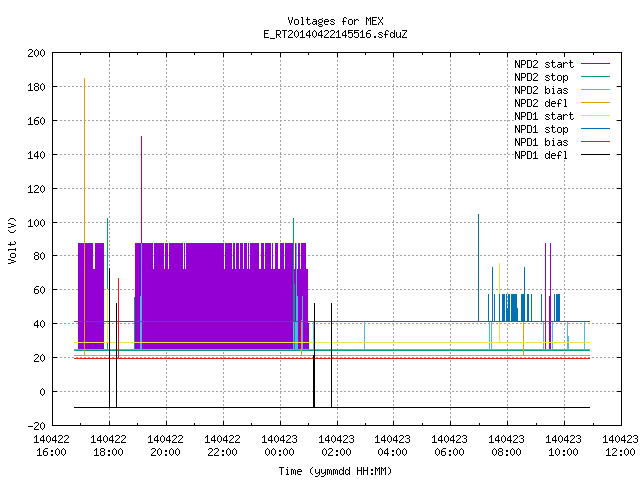
Task: Click the yellow NPD1 start legend line
Action: 595,116
